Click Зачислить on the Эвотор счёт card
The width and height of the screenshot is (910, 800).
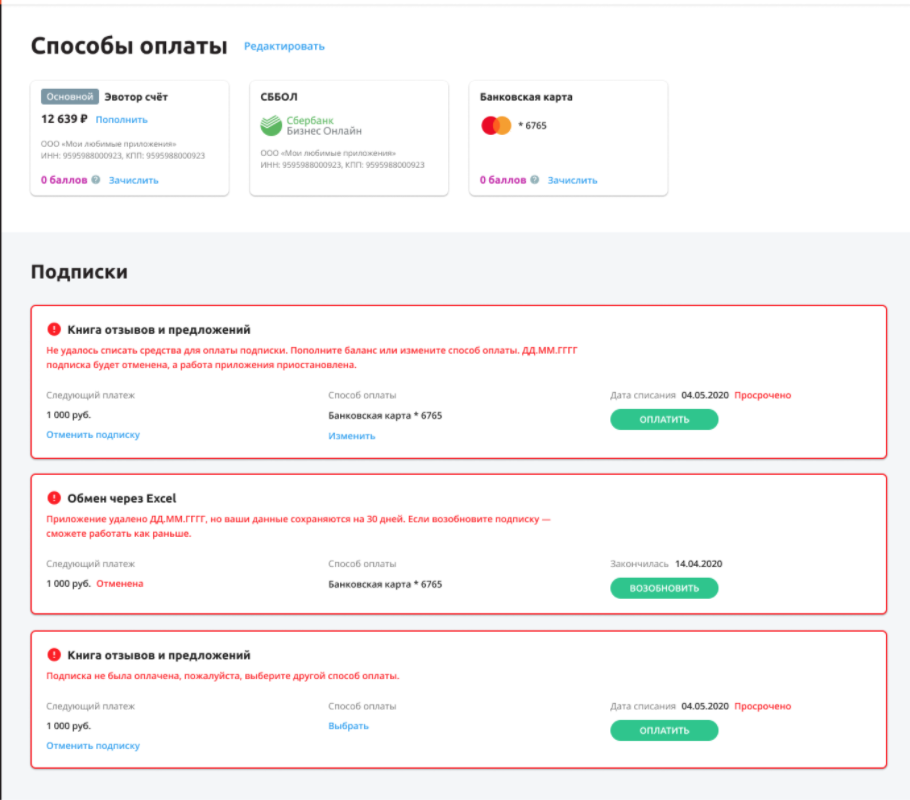pyautogui.click(x=133, y=181)
